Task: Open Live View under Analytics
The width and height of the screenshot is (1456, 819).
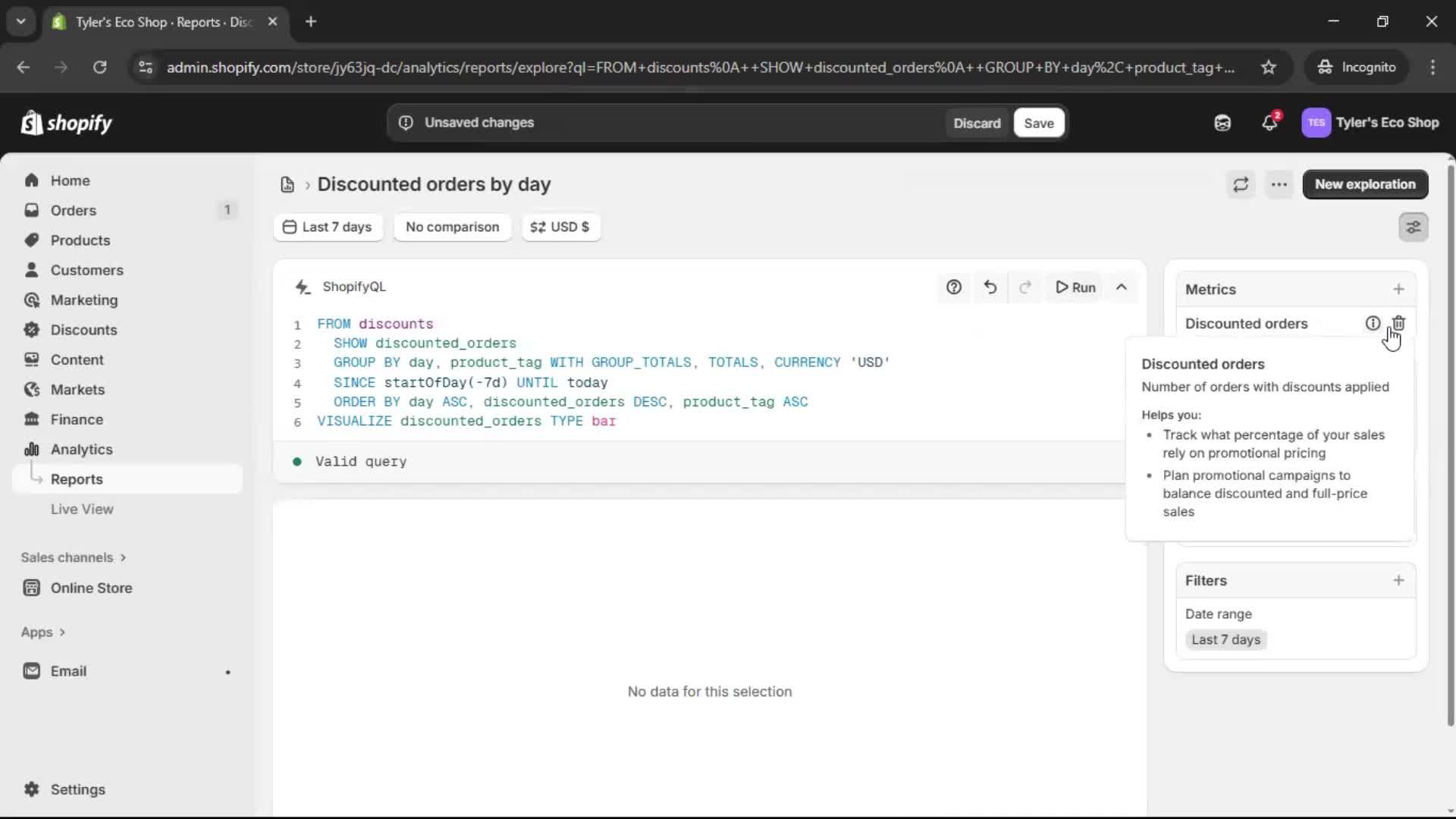Action: (82, 509)
